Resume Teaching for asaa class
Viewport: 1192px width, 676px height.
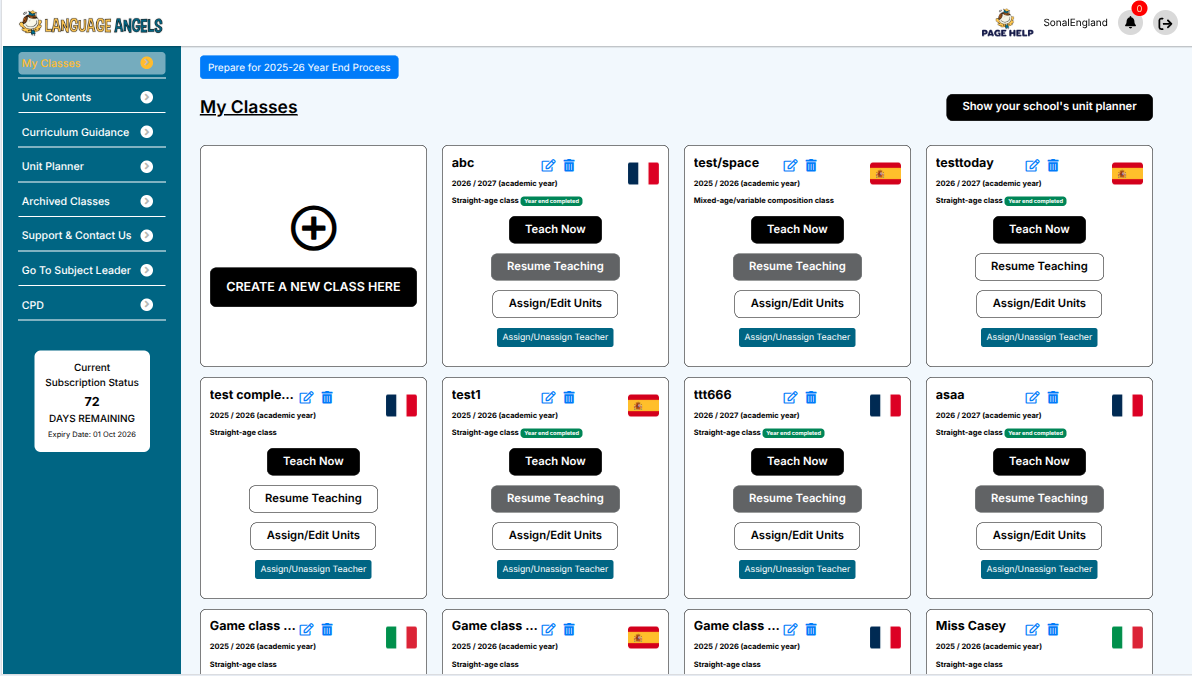[1039, 499]
